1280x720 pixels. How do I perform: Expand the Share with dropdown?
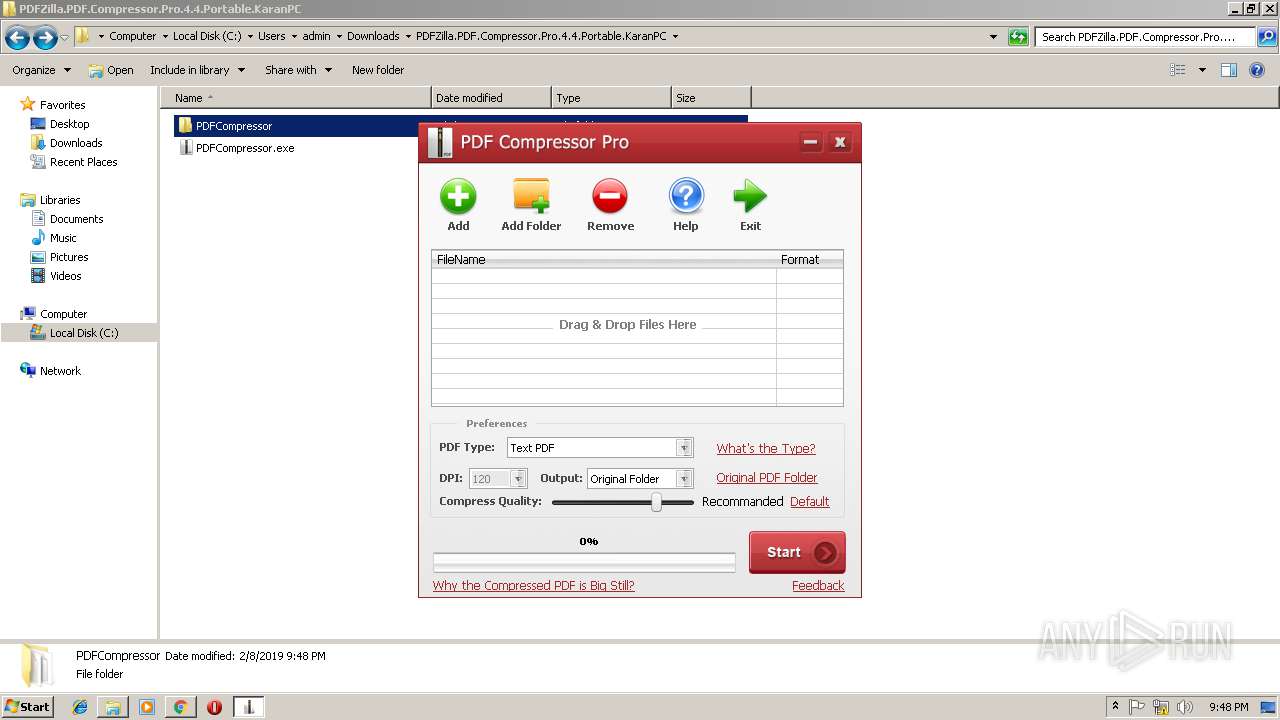(x=298, y=70)
